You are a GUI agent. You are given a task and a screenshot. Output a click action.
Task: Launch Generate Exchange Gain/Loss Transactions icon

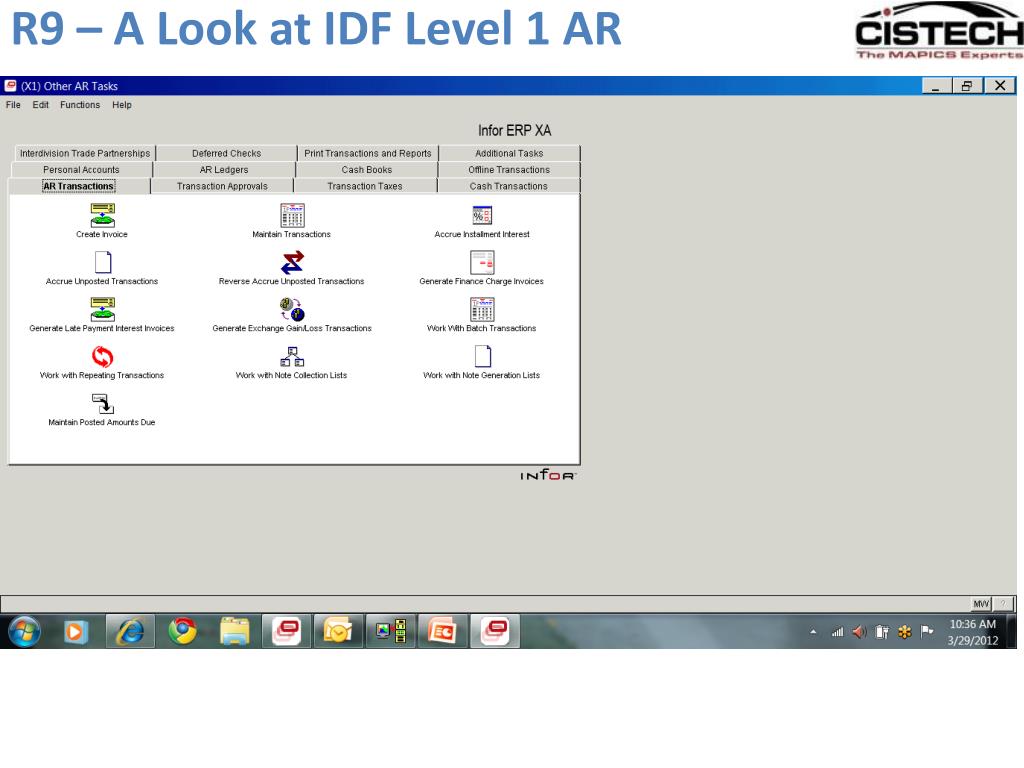coord(292,310)
